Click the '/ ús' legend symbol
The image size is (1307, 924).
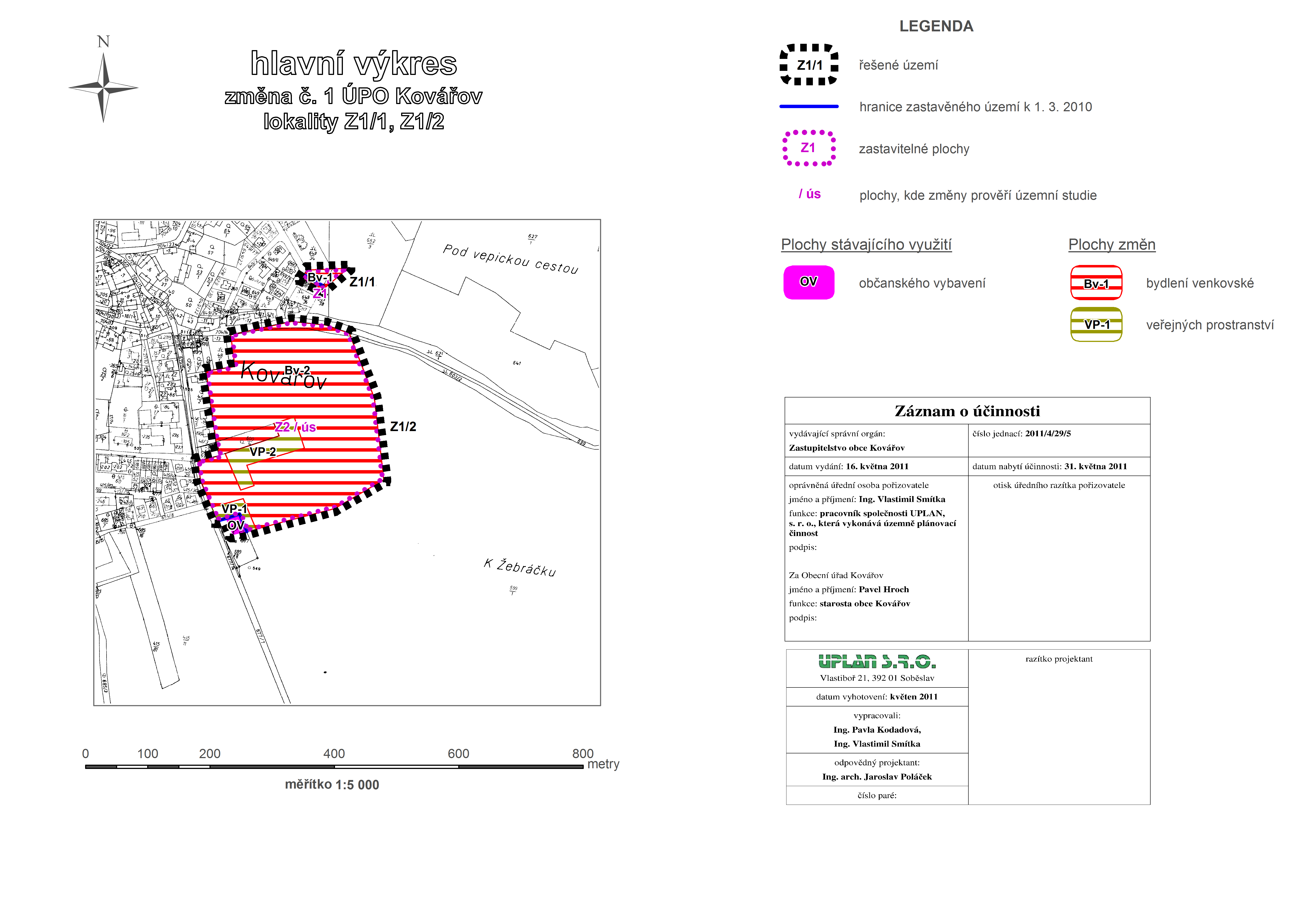tap(809, 194)
